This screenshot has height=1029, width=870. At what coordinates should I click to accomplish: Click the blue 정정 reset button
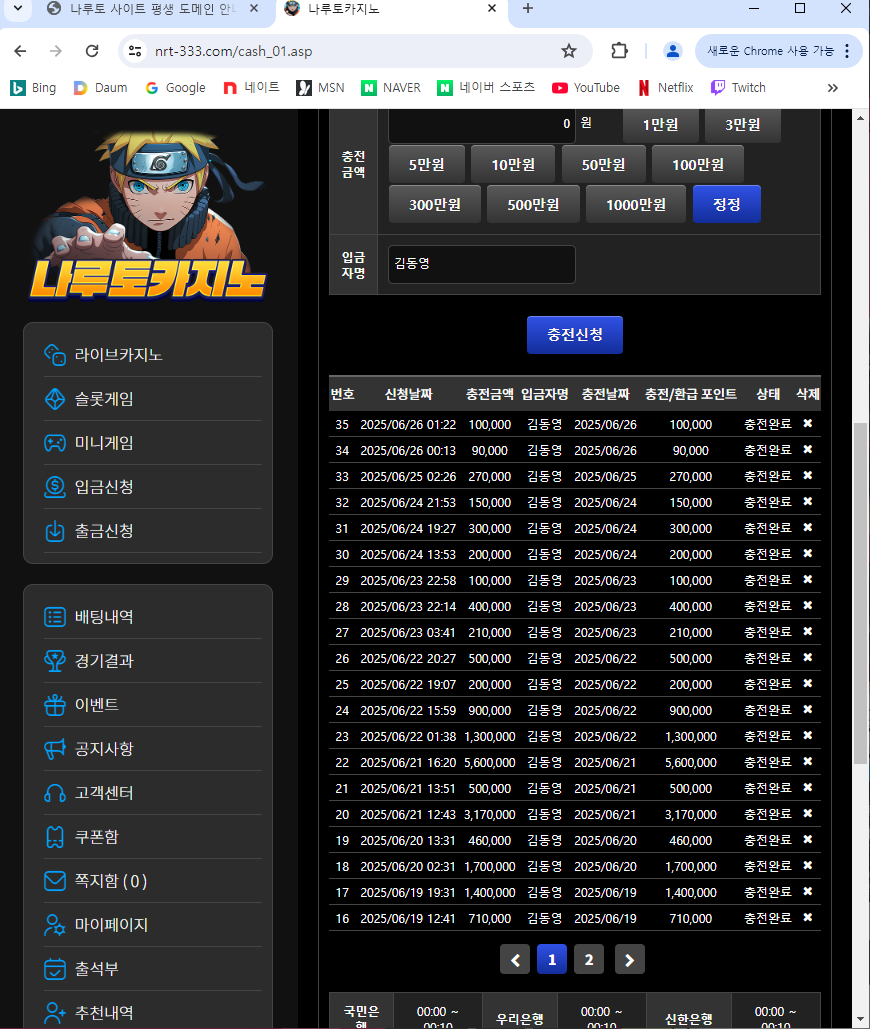(x=727, y=204)
